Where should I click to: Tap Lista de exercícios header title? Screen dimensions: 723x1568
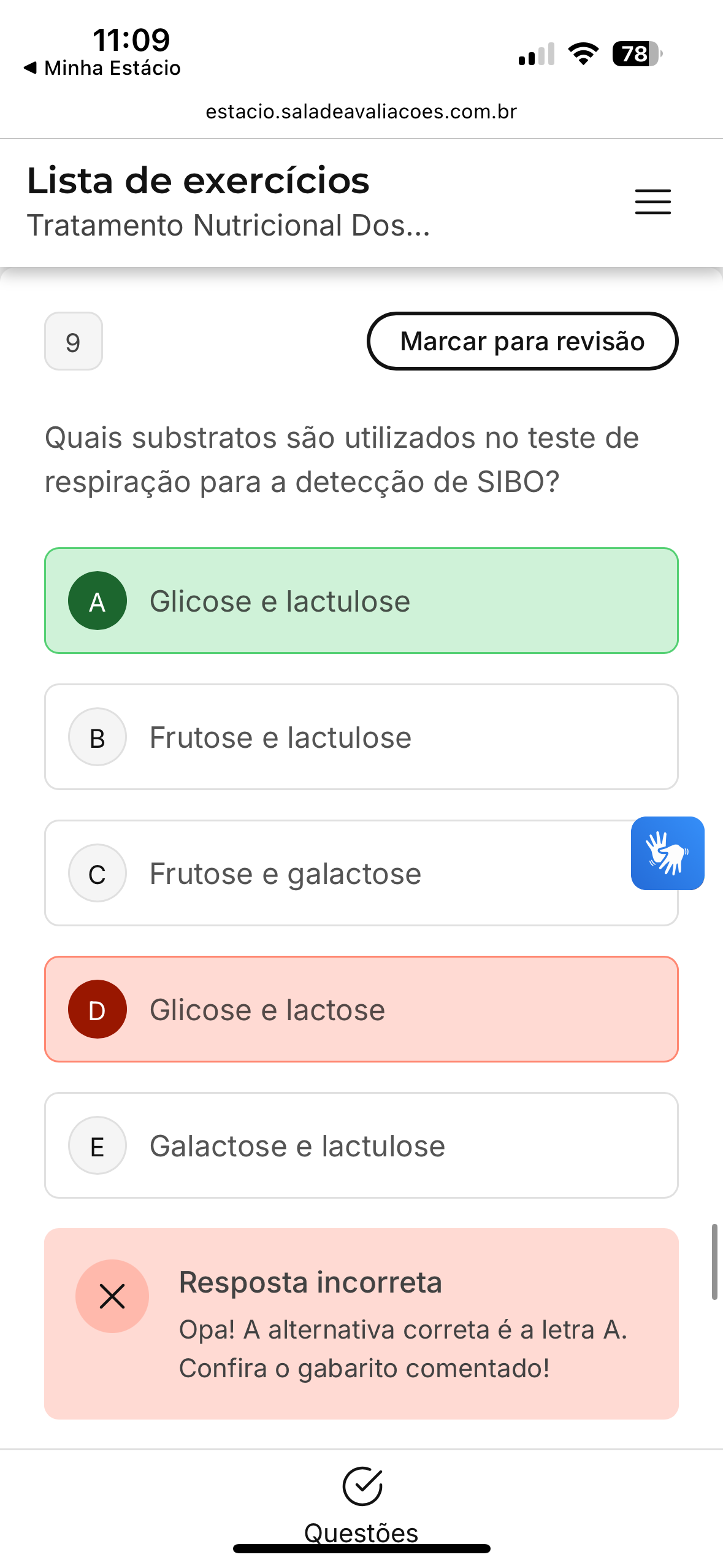(198, 181)
